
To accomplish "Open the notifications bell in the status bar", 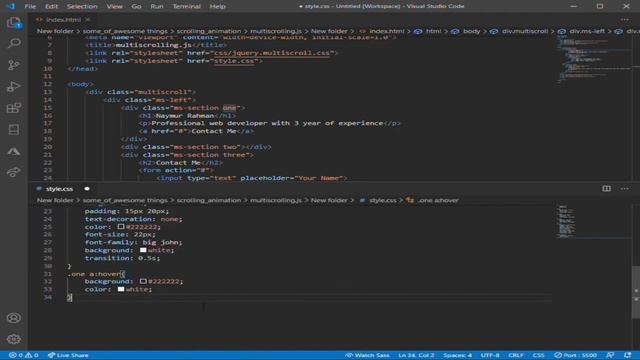I will pyautogui.click(x=627, y=355).
